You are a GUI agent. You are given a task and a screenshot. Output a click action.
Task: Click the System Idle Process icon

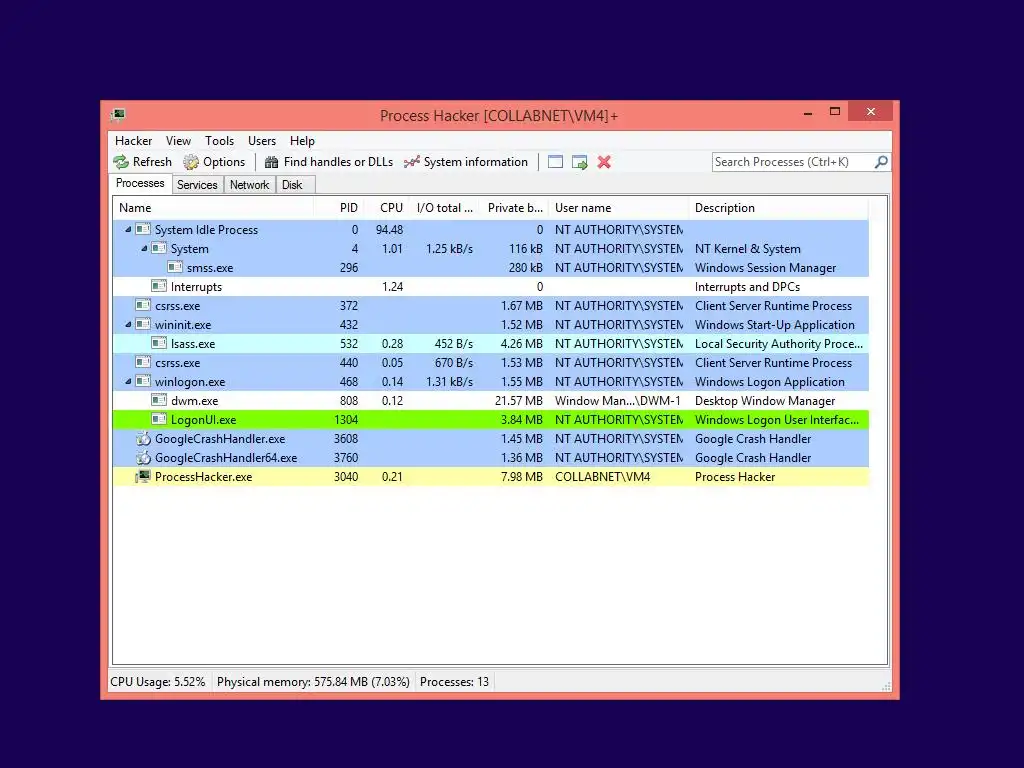coord(143,229)
